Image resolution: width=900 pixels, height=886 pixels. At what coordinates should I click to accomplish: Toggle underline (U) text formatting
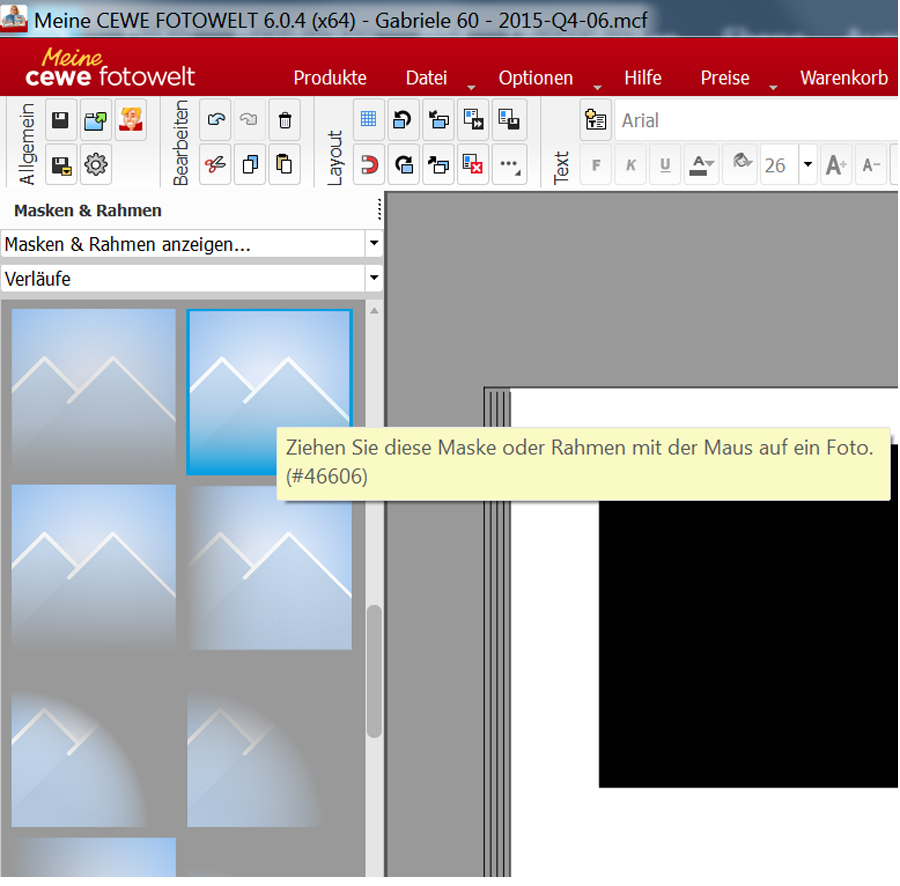pyautogui.click(x=664, y=165)
